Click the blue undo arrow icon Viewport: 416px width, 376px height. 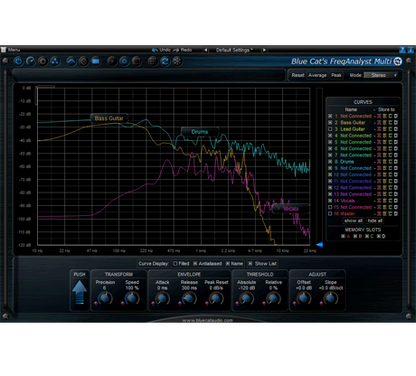pos(155,50)
